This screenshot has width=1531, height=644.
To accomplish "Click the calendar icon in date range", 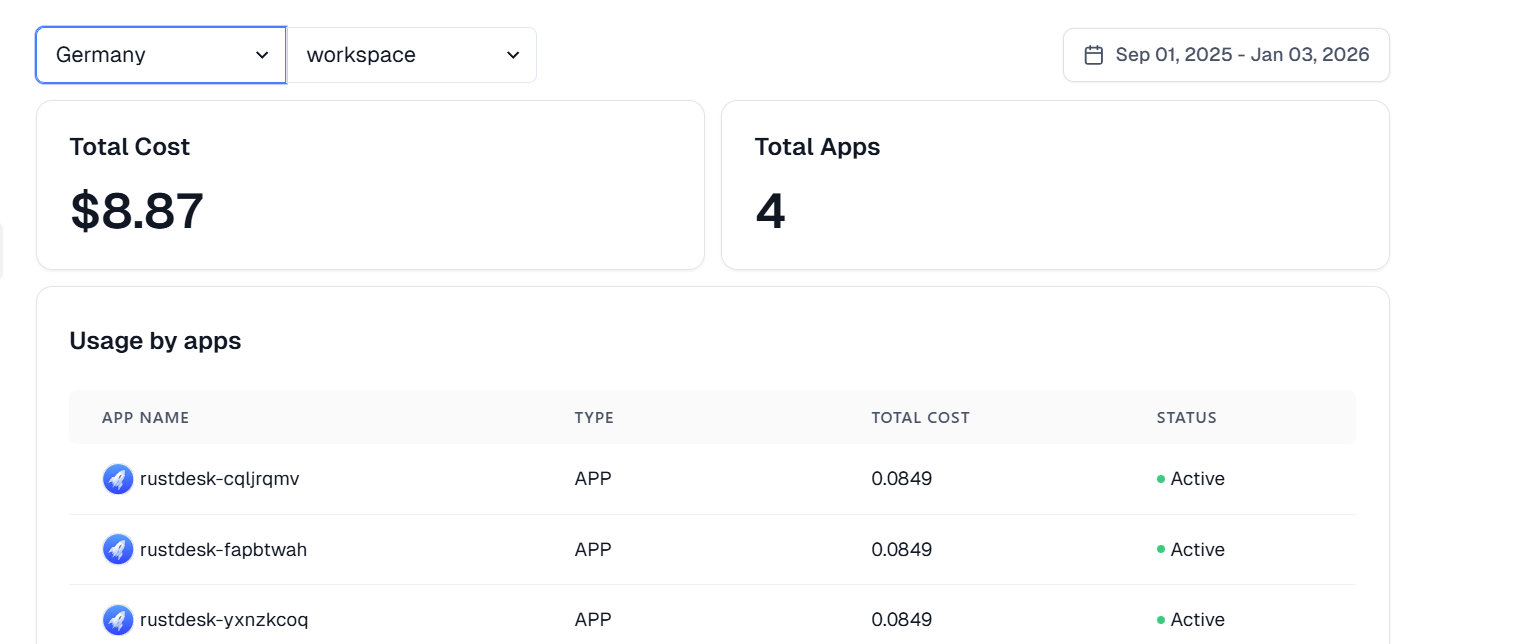I will pos(1094,55).
